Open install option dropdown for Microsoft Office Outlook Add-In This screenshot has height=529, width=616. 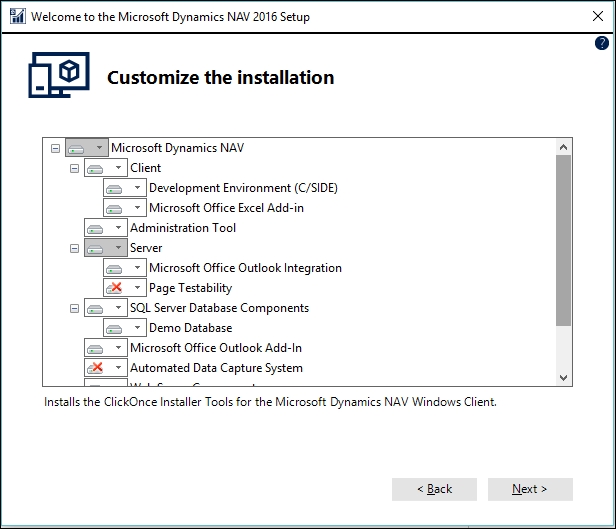coord(118,348)
